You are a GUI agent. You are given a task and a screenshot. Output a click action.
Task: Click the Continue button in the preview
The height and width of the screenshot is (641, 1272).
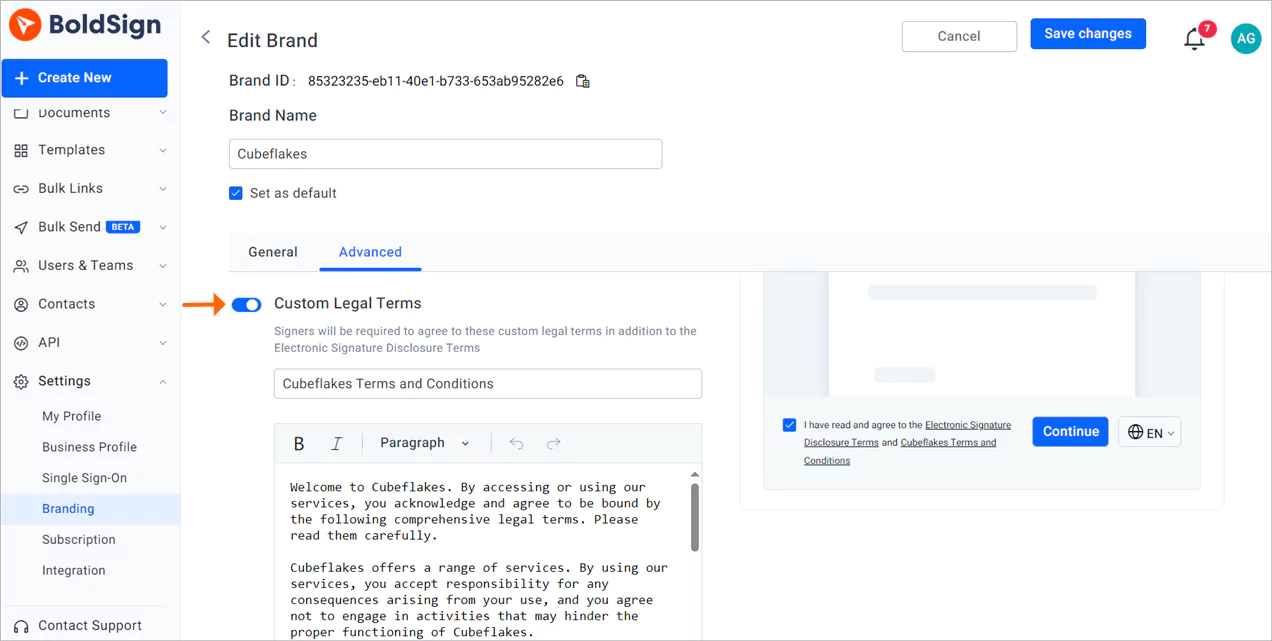[1070, 432]
